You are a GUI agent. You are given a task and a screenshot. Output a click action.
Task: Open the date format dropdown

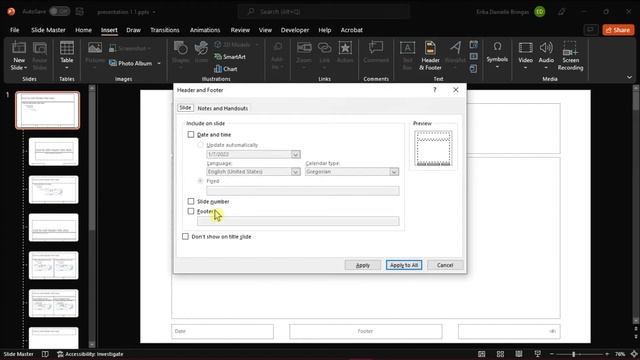296,154
